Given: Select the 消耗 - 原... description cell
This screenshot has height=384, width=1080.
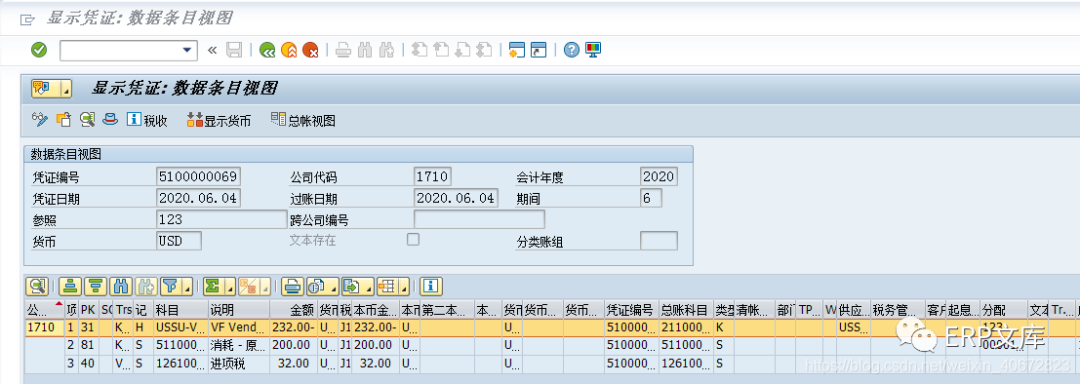Looking at the screenshot, I should point(238,344).
